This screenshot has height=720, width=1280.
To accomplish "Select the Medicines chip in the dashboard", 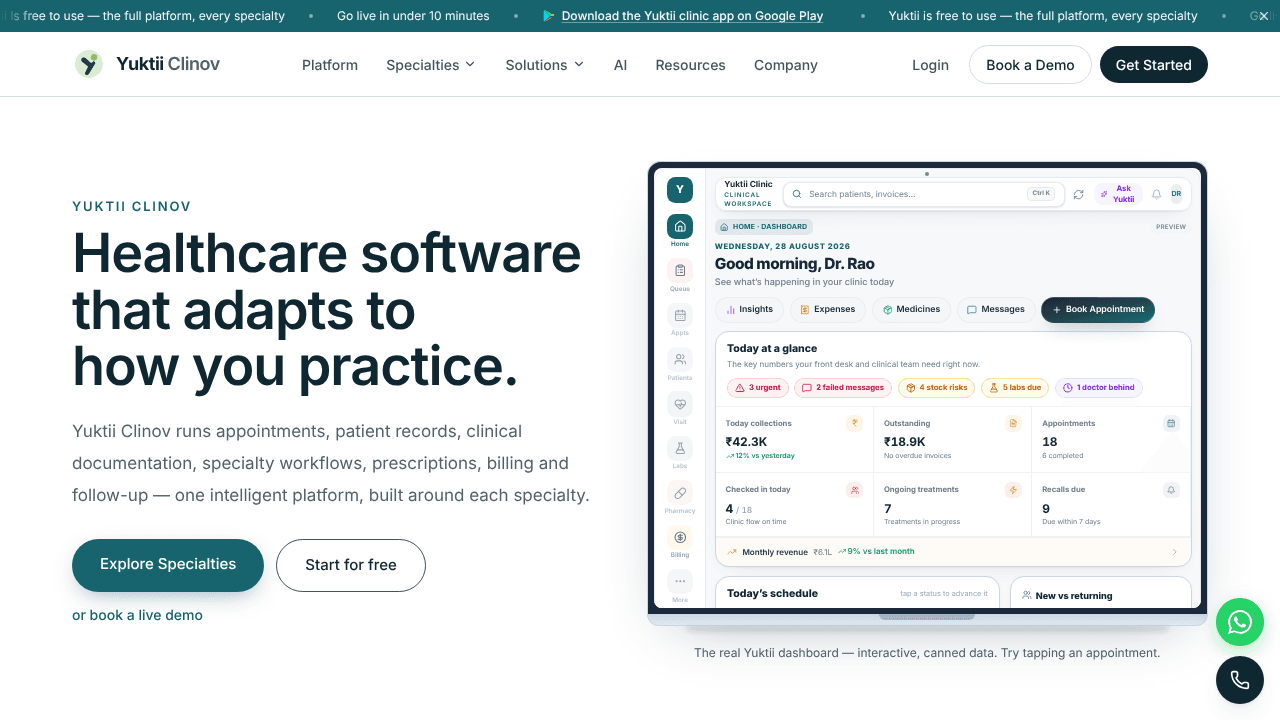I will click(911, 310).
